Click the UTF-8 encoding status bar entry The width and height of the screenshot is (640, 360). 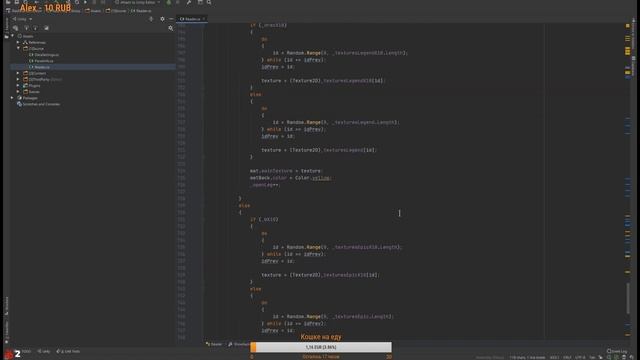tap(580, 358)
